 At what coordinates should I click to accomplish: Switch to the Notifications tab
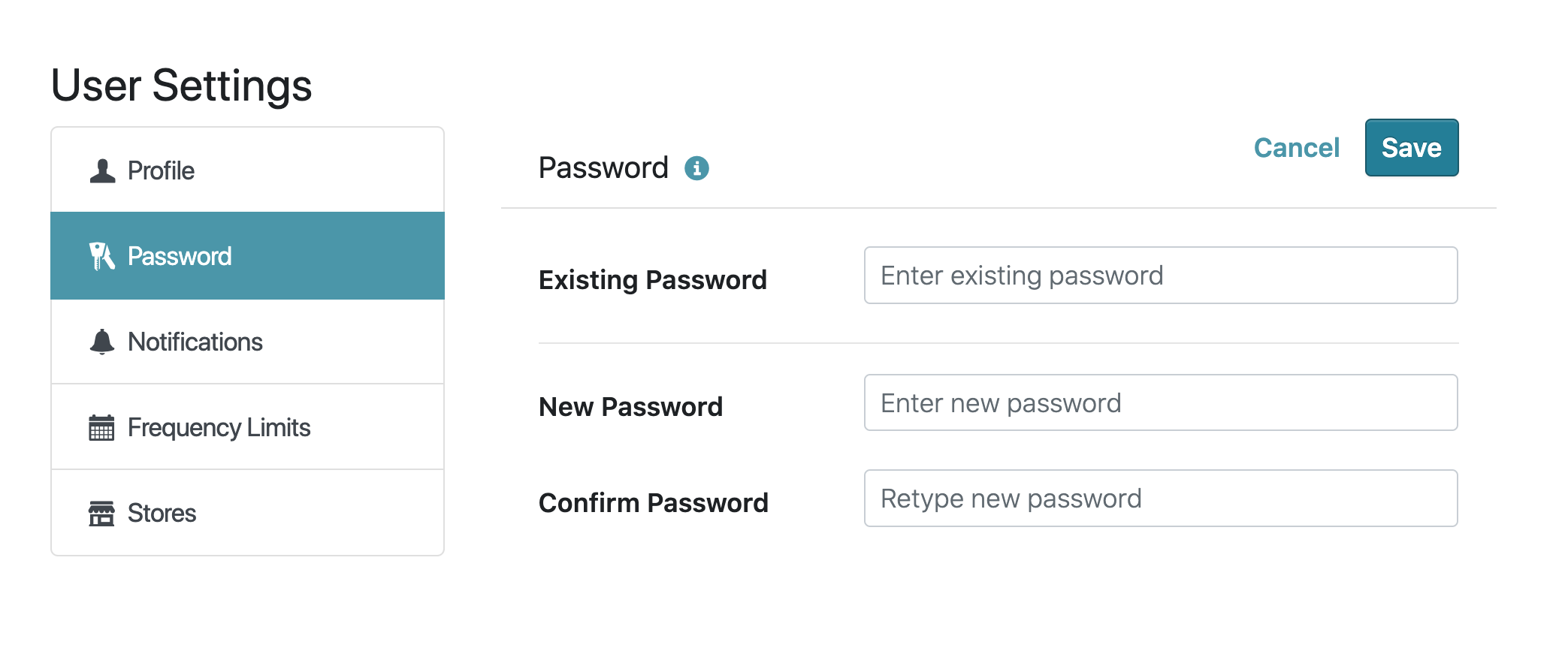coord(247,342)
